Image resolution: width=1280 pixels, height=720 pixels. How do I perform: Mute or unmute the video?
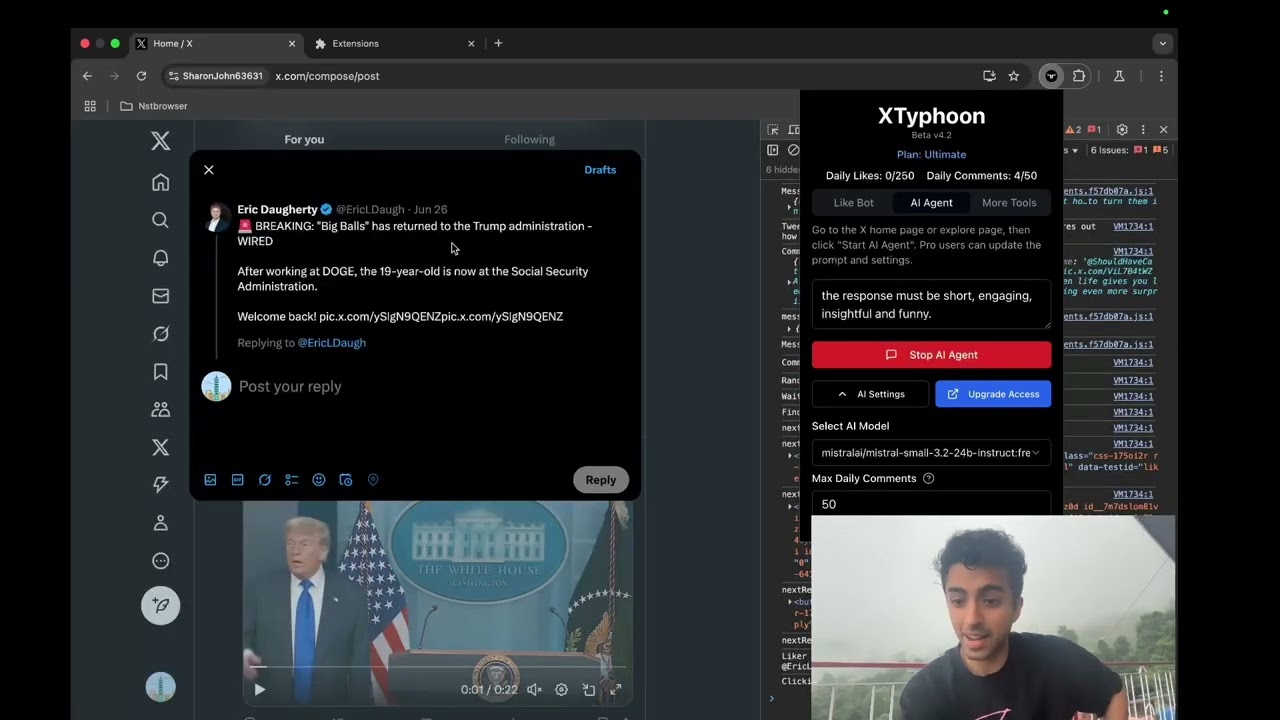tap(534, 689)
